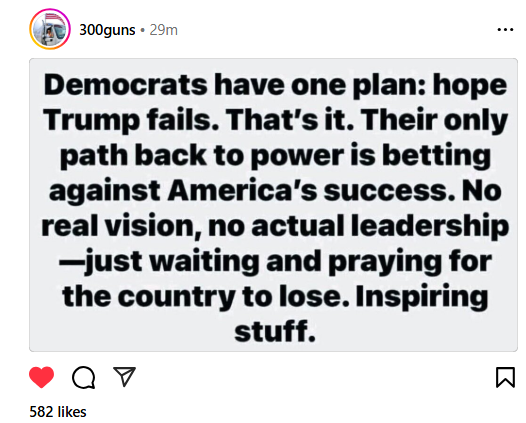Screen dimensions: 526x423
Task: Expand post options via ellipsis icon
Action: [505, 30]
